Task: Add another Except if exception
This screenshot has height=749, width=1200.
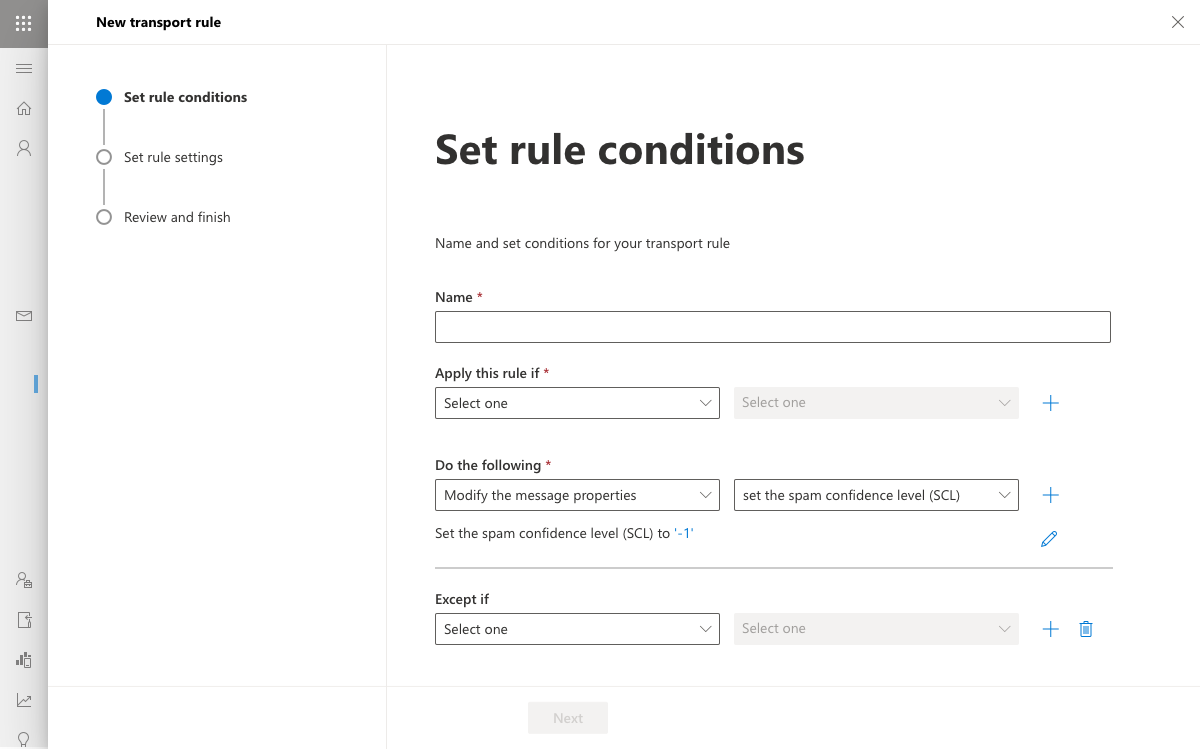Action: tap(1050, 629)
